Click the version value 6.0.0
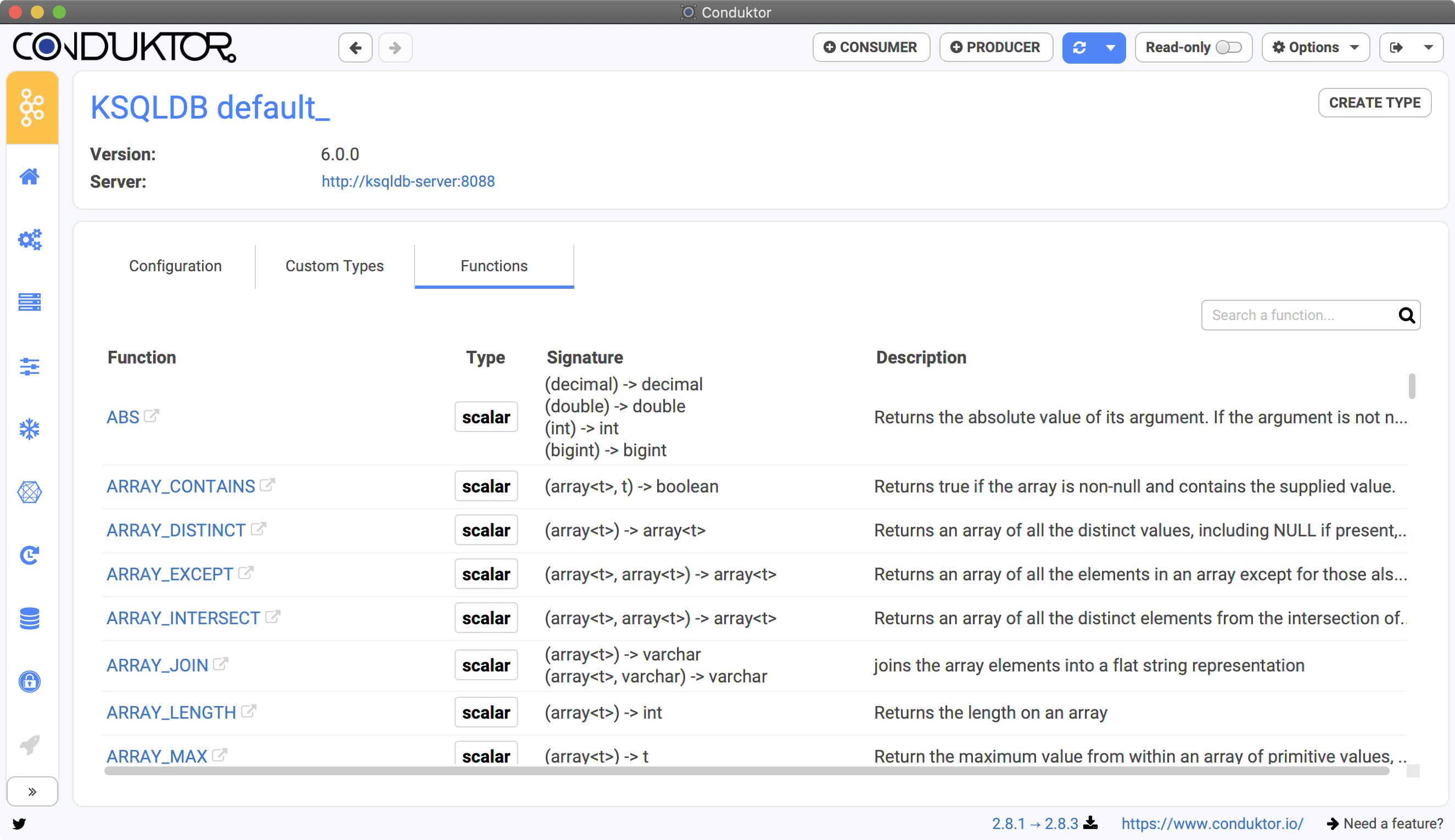The height and width of the screenshot is (840, 1455). point(340,154)
